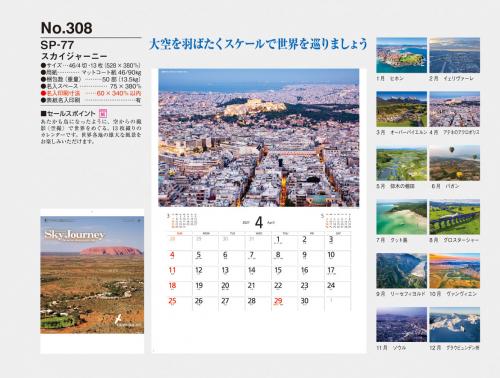Select red holiday date 29
The image size is (500, 378).
[278, 301]
